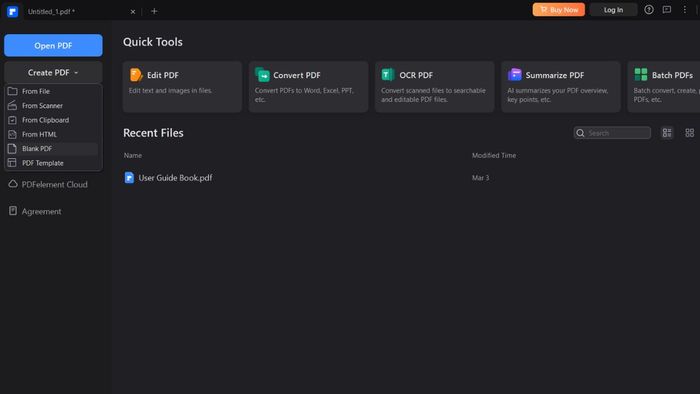Open User Guide Book.pdf from recent files
Screen dimensions: 700x394
(x=175, y=178)
